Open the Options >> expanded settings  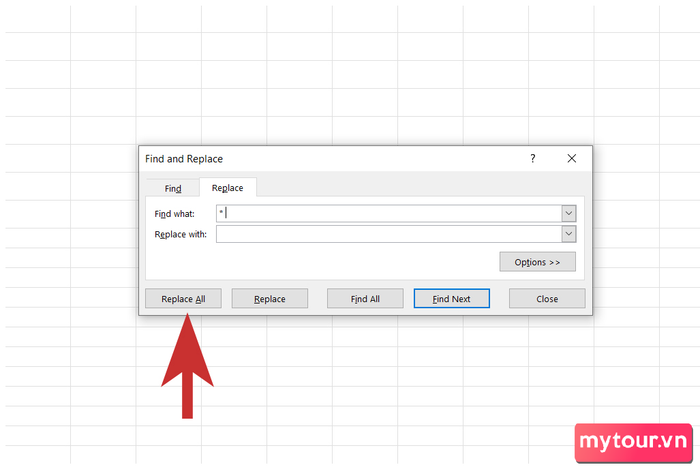coord(538,262)
